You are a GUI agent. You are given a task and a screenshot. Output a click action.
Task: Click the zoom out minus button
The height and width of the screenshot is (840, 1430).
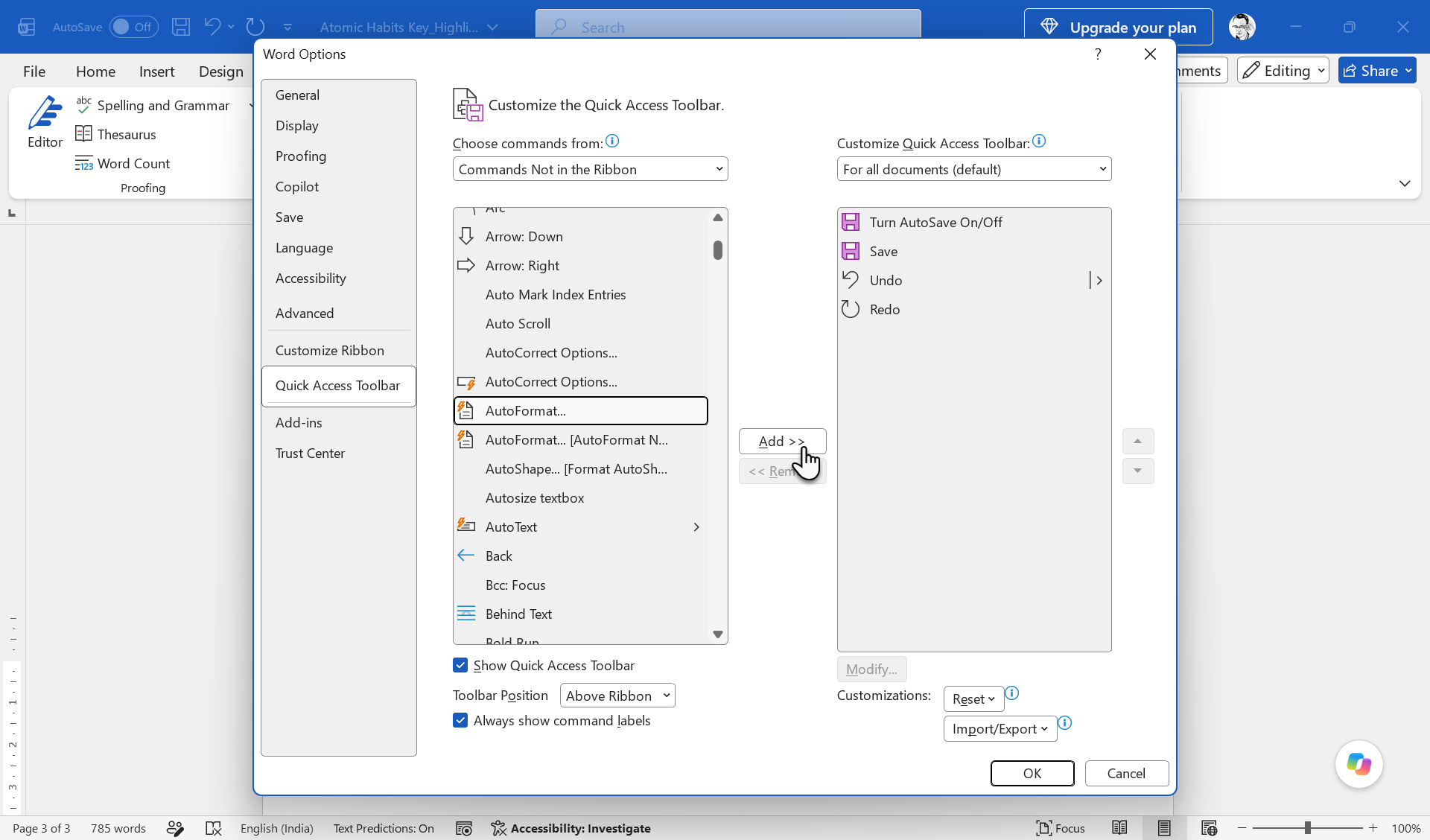tap(1242, 828)
